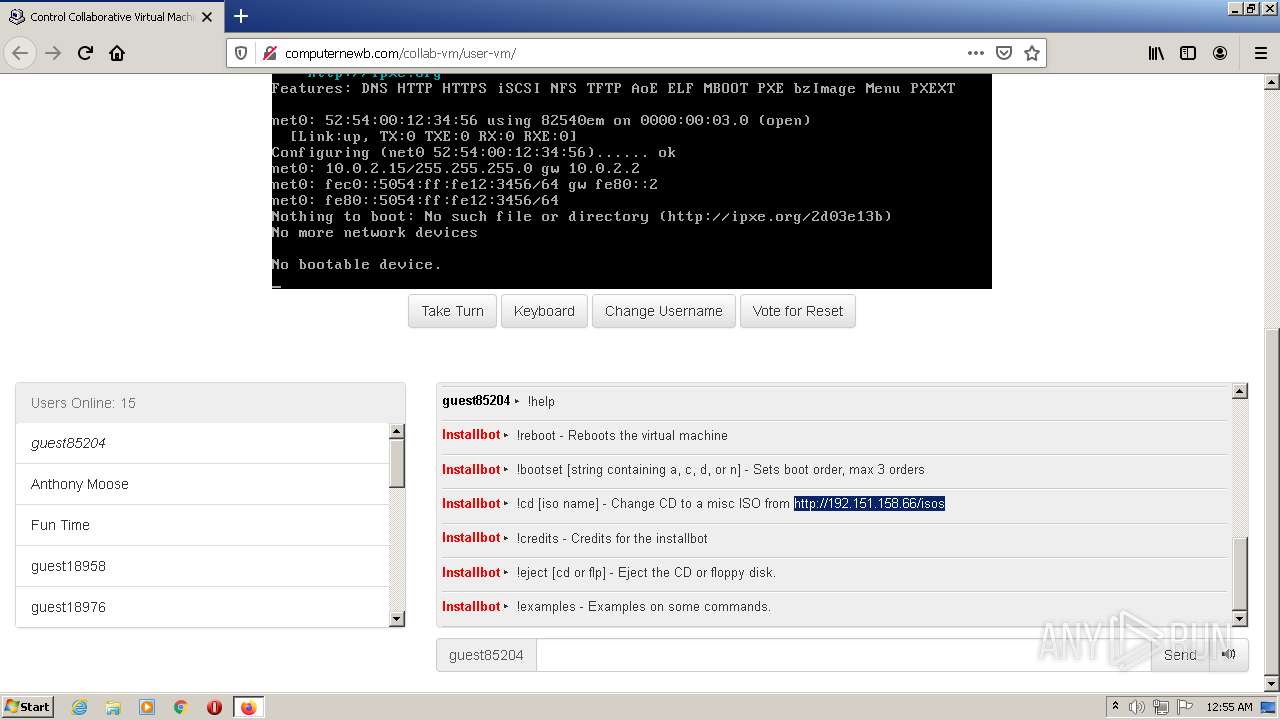Show hidden system tray icons
Screen dimensions: 1280x720
tap(1115, 707)
